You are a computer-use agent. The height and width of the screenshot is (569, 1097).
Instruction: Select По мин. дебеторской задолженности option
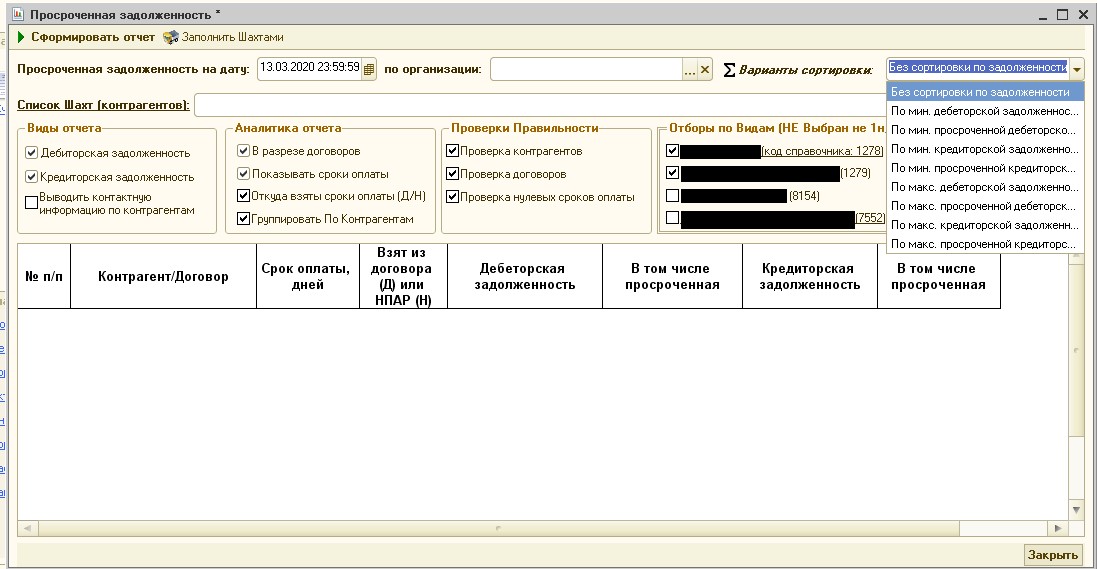click(x=984, y=111)
